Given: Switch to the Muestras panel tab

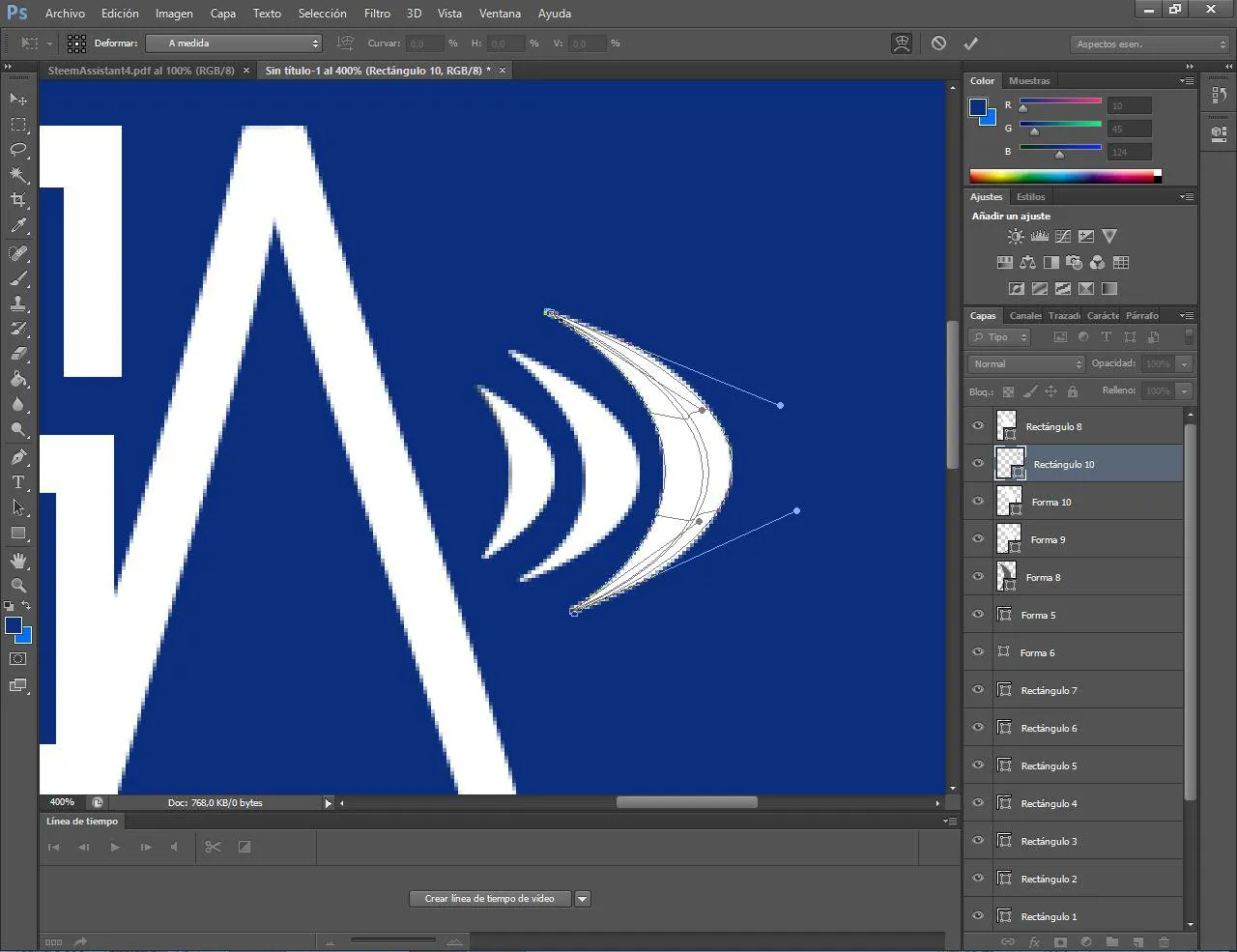Looking at the screenshot, I should [x=1029, y=81].
